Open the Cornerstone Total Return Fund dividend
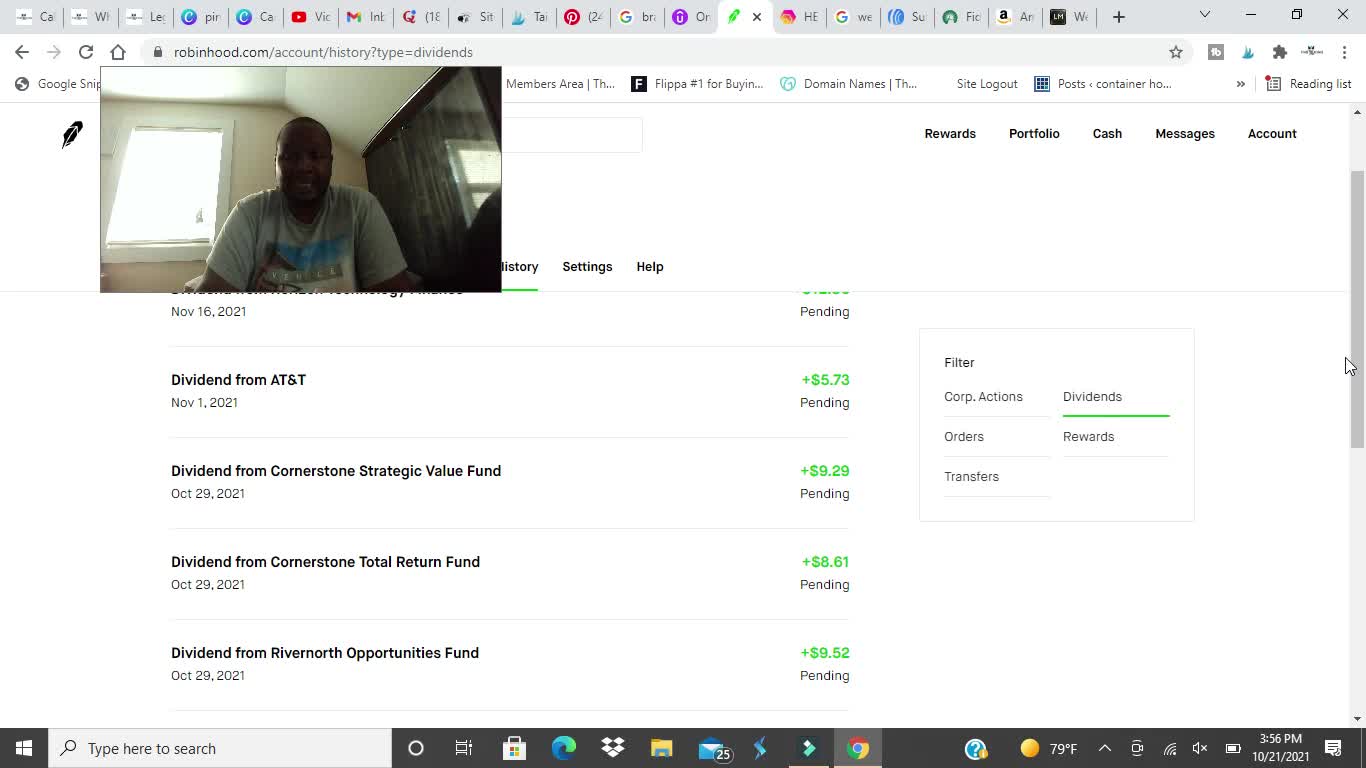This screenshot has height=768, width=1366. [x=510, y=573]
